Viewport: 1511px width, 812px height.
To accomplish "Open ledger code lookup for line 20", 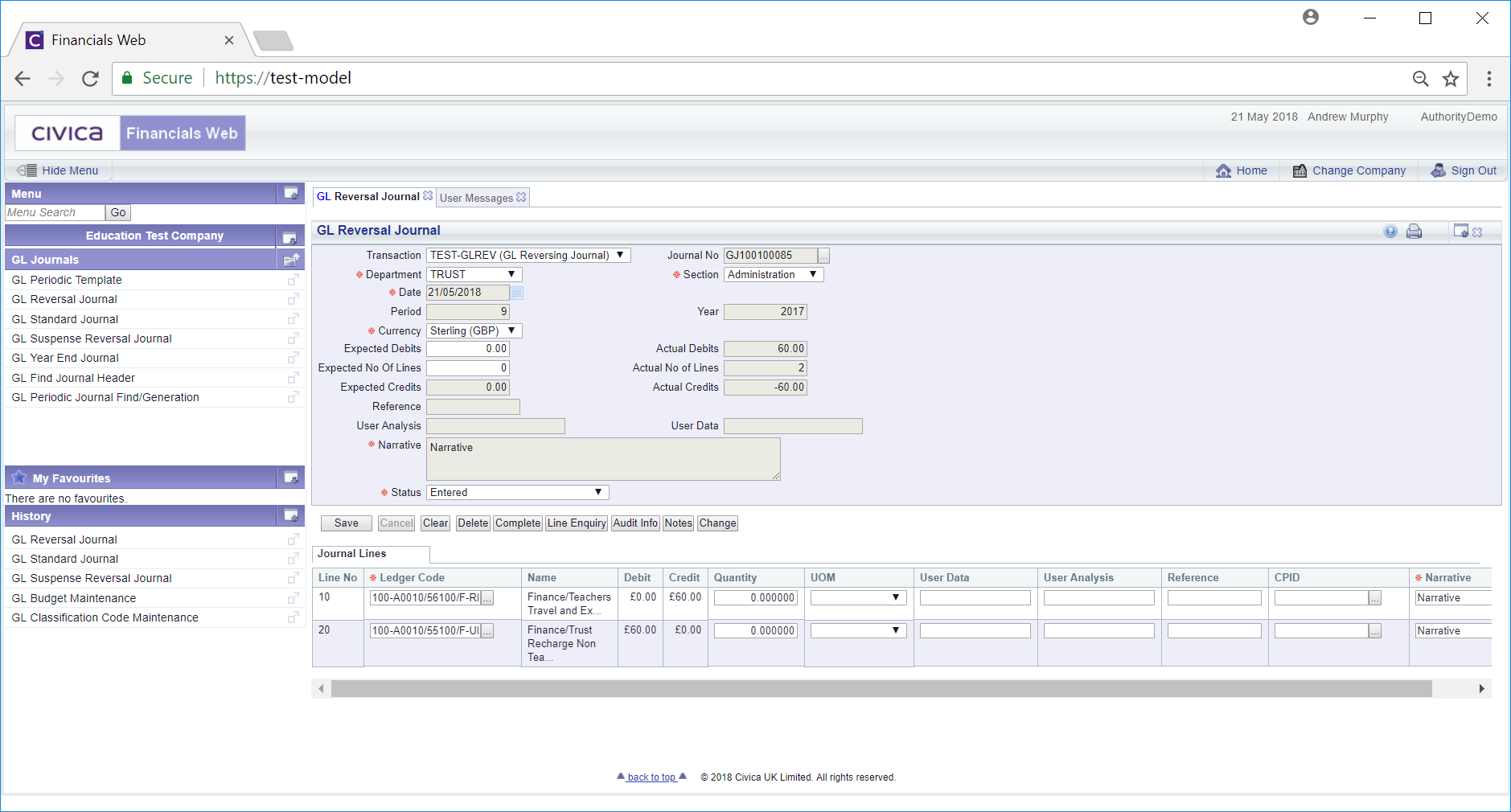I will [x=487, y=631].
